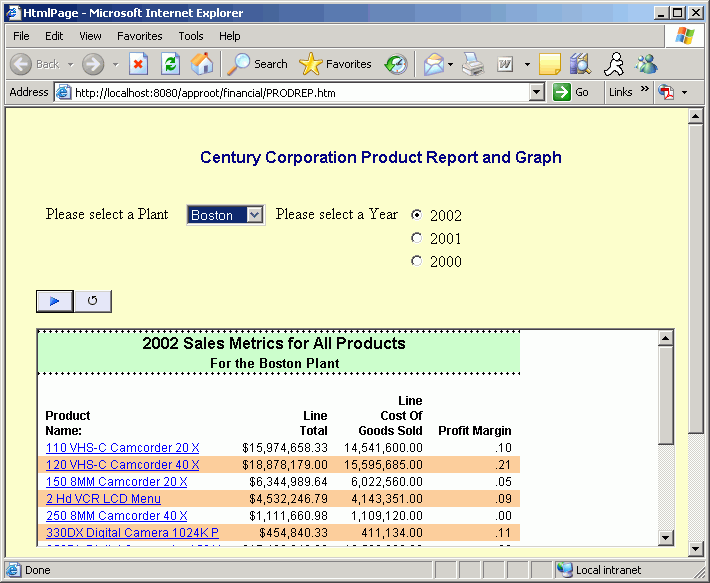The width and height of the screenshot is (710, 583).
Task: Open the Research books icon
Action: (580, 64)
